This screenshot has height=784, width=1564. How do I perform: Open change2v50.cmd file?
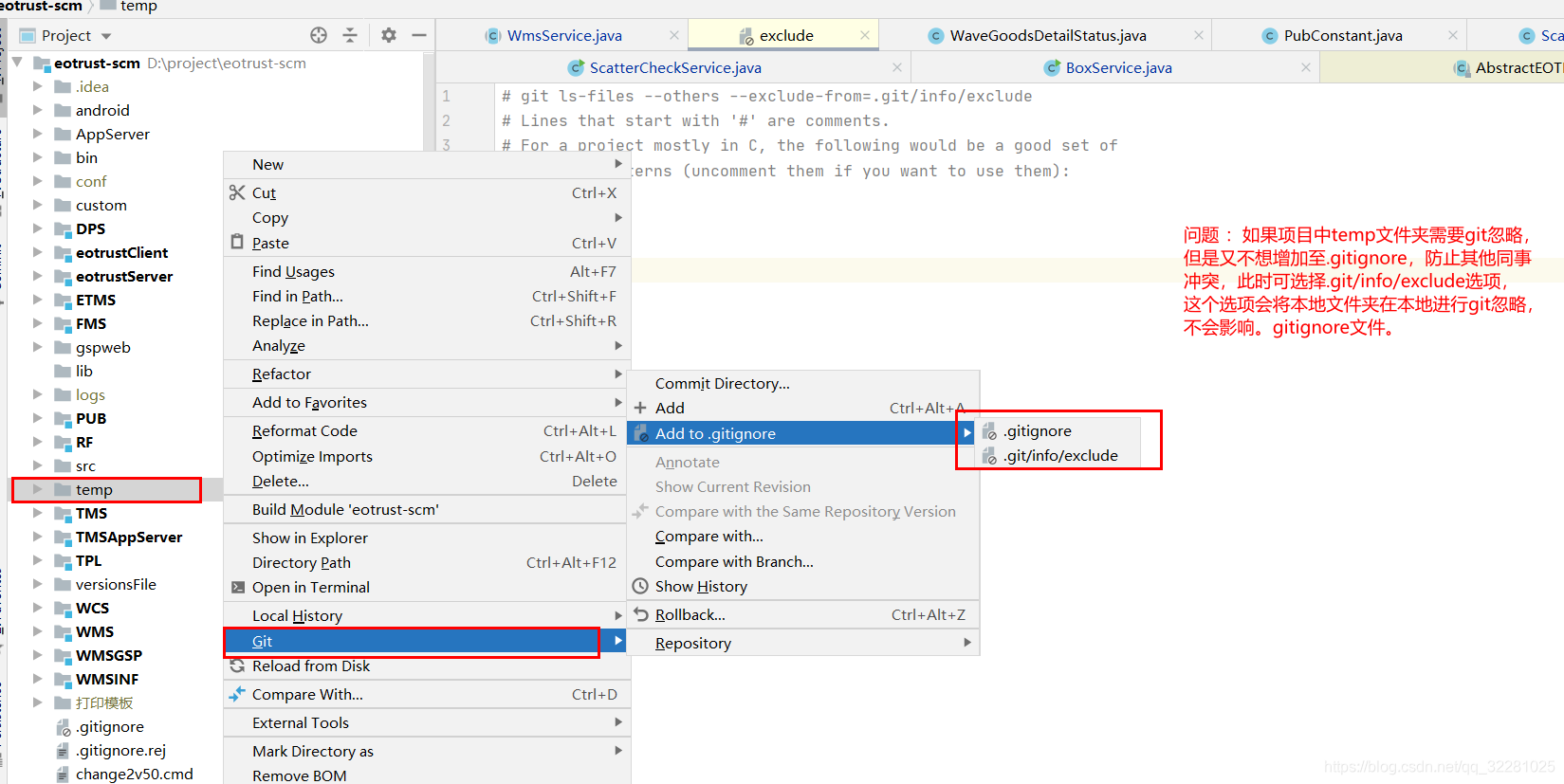pyautogui.click(x=134, y=774)
